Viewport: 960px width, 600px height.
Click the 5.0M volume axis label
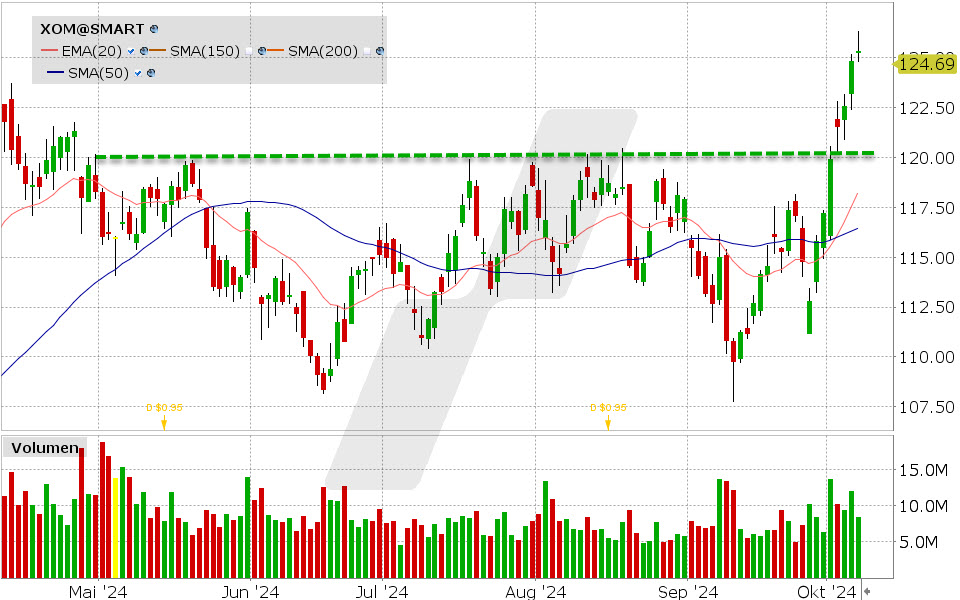click(918, 542)
